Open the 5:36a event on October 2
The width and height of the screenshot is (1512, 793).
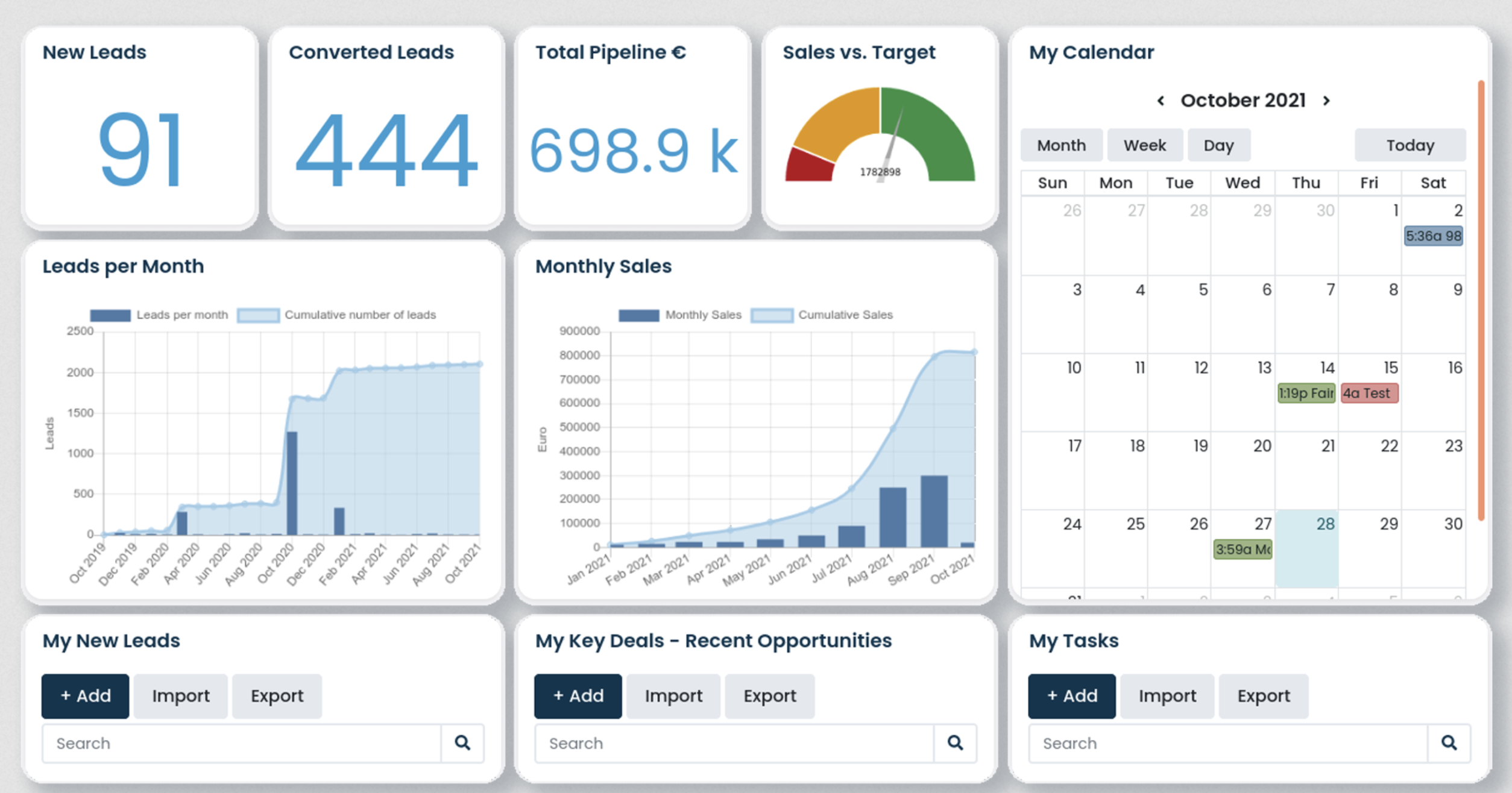[x=1433, y=236]
